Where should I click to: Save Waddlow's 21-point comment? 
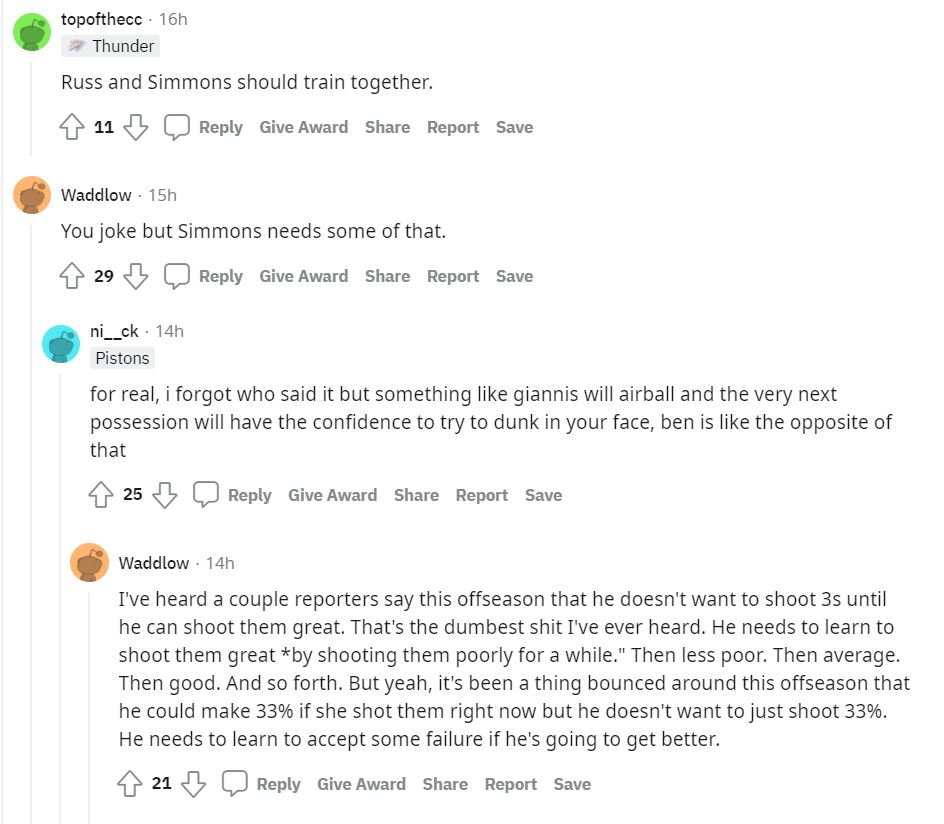pos(572,784)
